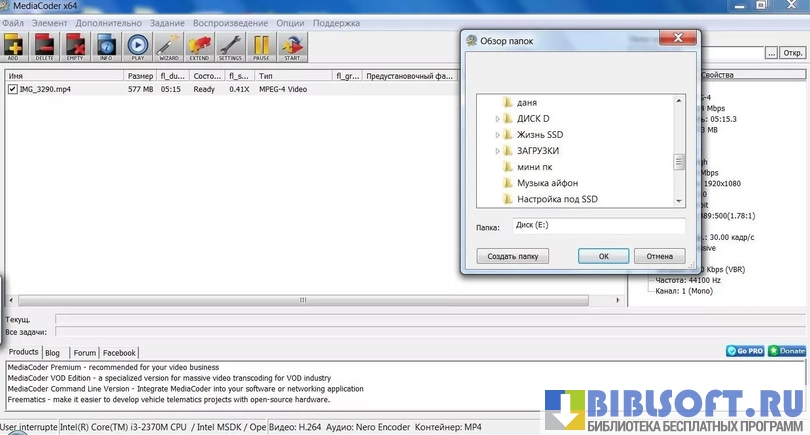Launch the WIZARD toolbar icon

169,46
